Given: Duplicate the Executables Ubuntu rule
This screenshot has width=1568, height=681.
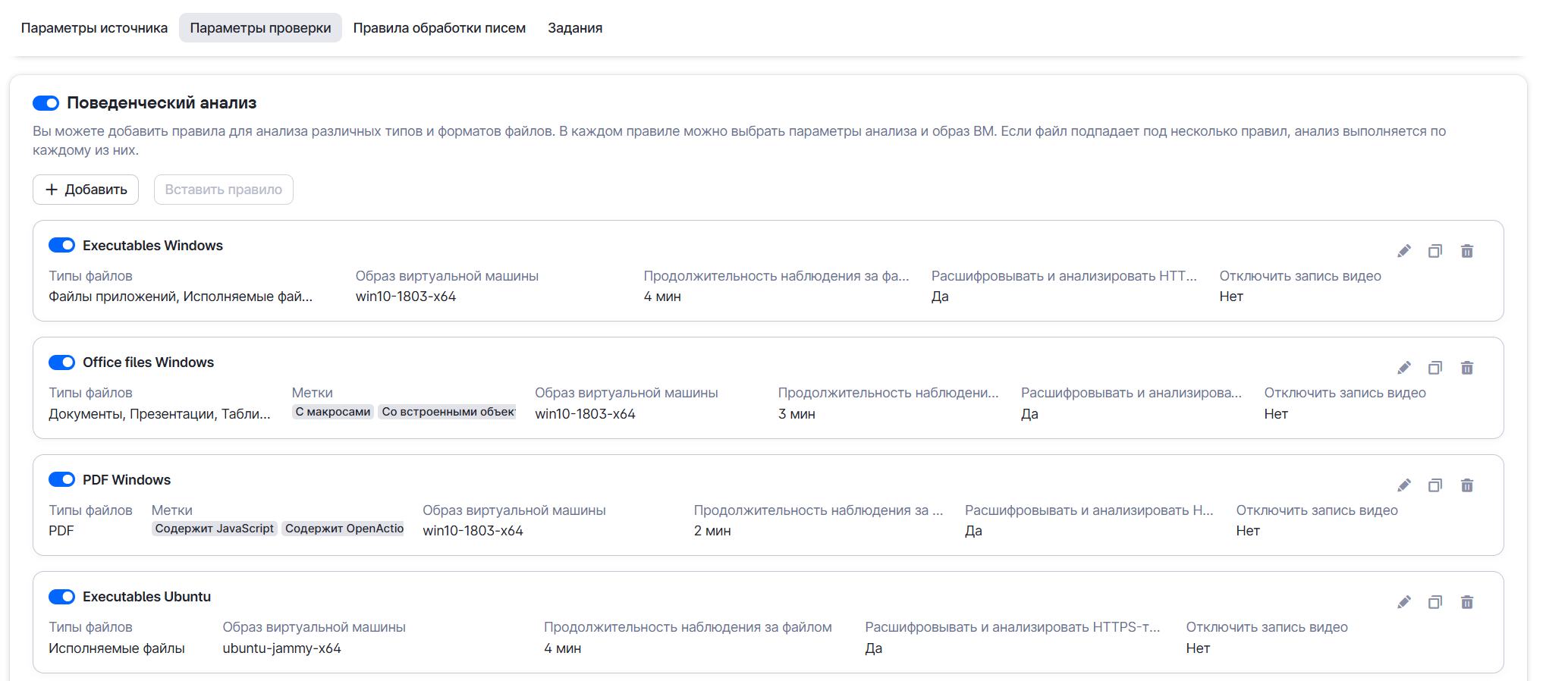Looking at the screenshot, I should [x=1435, y=602].
